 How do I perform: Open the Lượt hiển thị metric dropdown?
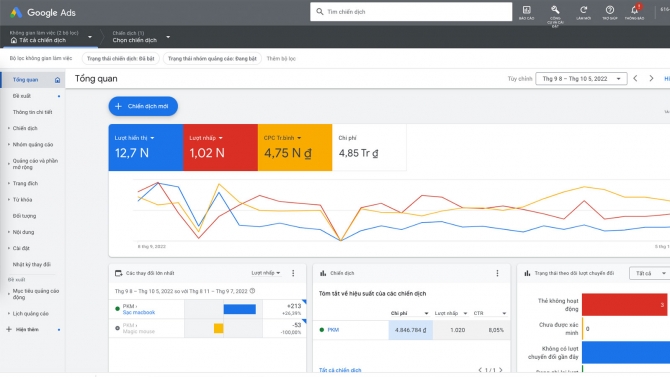(x=152, y=138)
